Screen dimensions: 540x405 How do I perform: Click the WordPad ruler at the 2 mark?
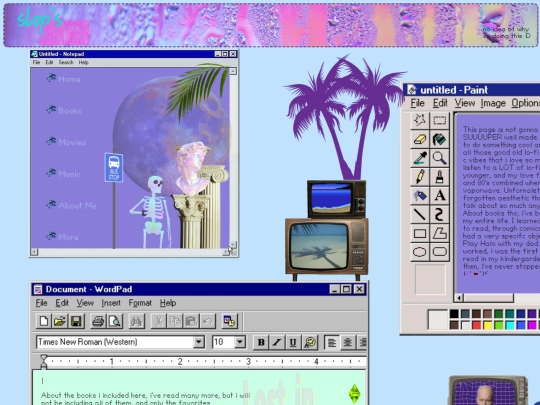tap(180, 362)
